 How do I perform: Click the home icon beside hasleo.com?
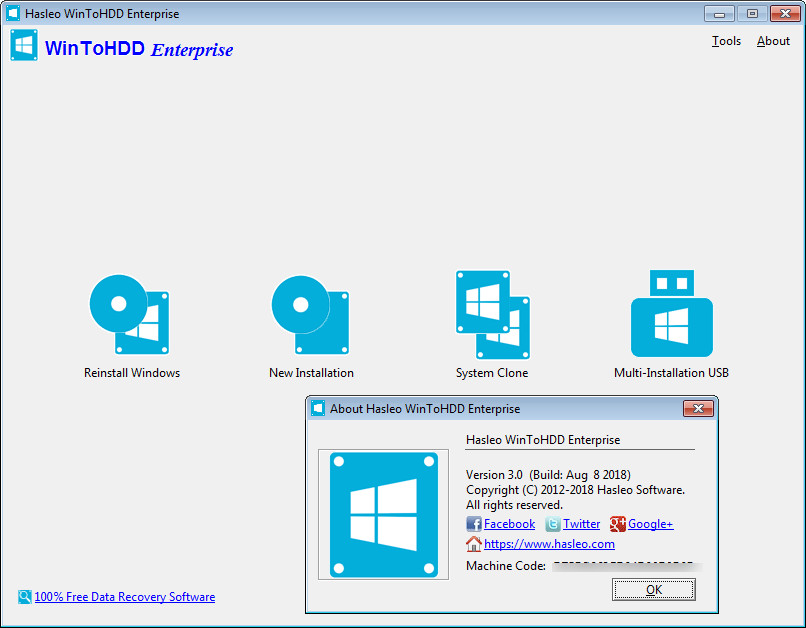coord(473,544)
